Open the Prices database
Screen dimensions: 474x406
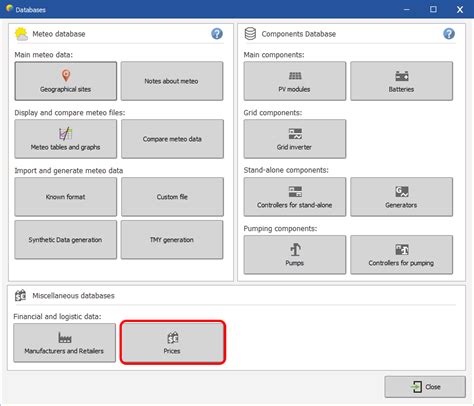click(x=173, y=343)
